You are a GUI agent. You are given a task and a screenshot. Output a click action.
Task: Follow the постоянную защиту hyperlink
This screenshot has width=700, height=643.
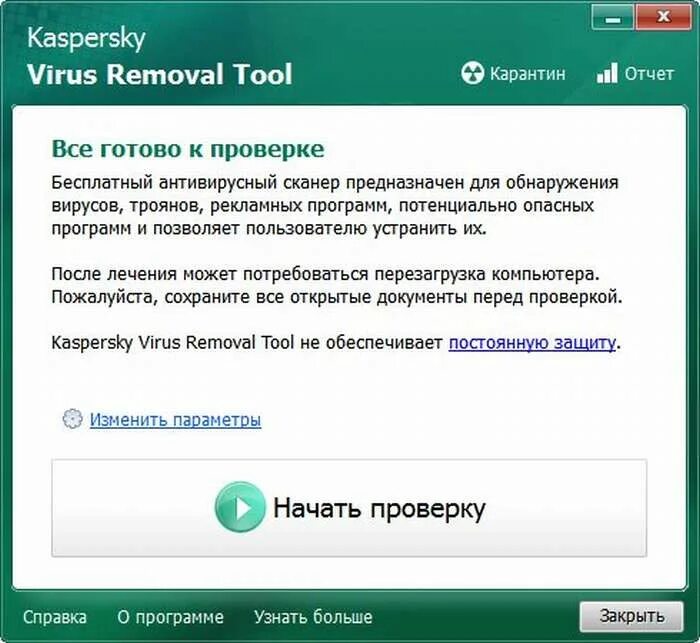532,343
